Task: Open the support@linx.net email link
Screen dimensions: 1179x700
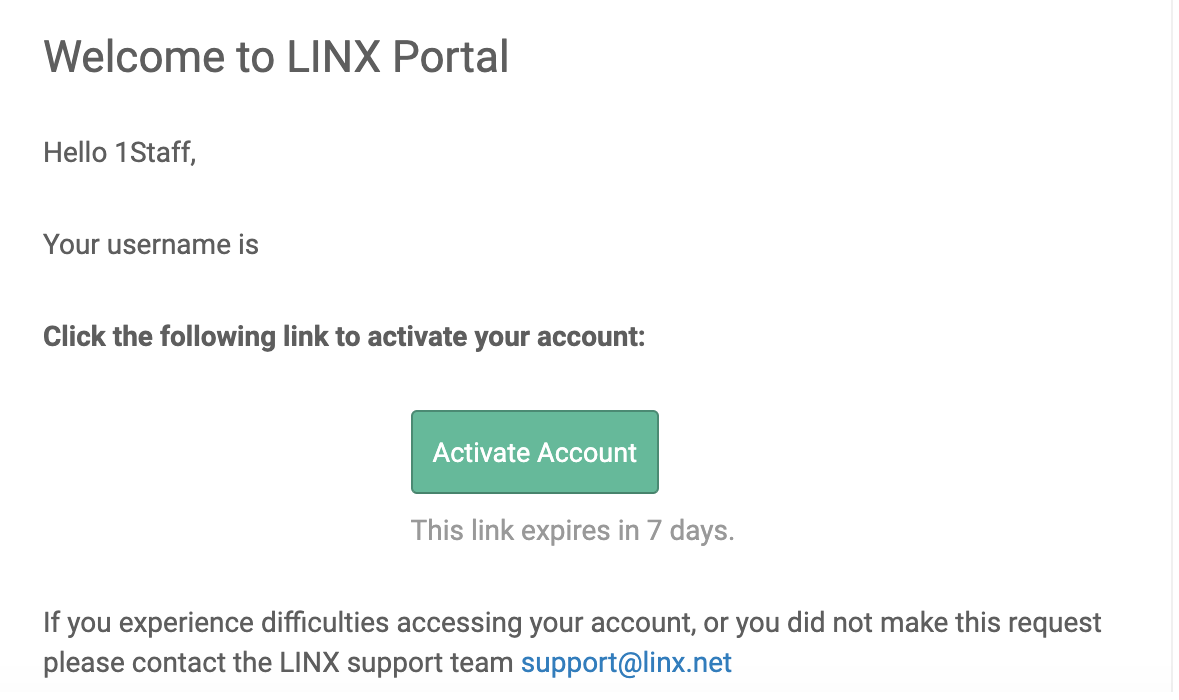Action: 626,662
